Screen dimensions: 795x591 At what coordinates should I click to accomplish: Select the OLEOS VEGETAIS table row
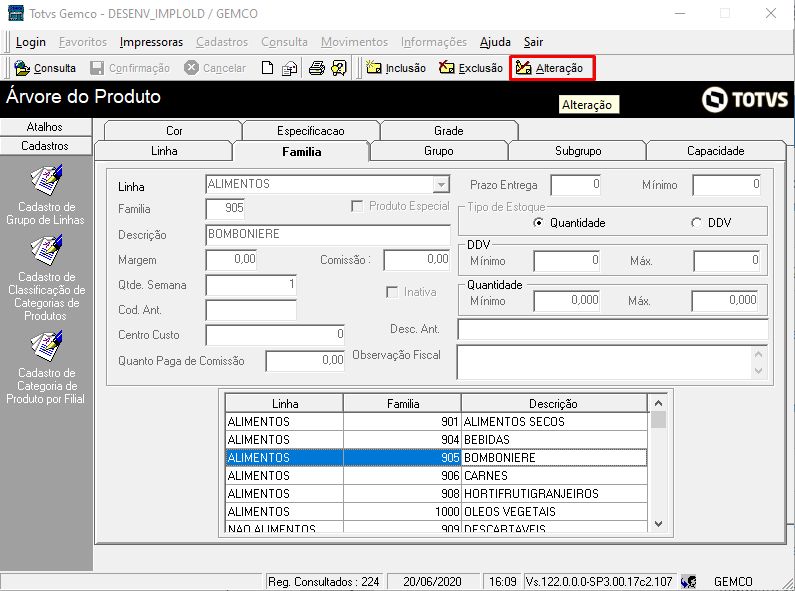pos(436,511)
